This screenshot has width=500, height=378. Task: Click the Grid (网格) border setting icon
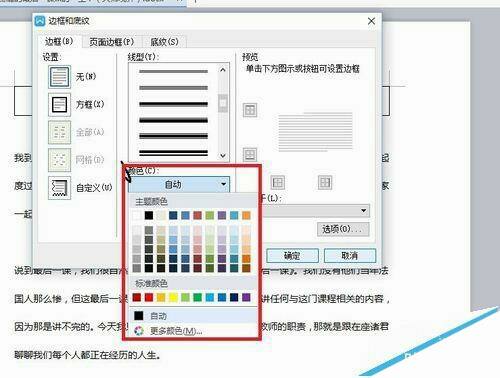click(x=59, y=160)
